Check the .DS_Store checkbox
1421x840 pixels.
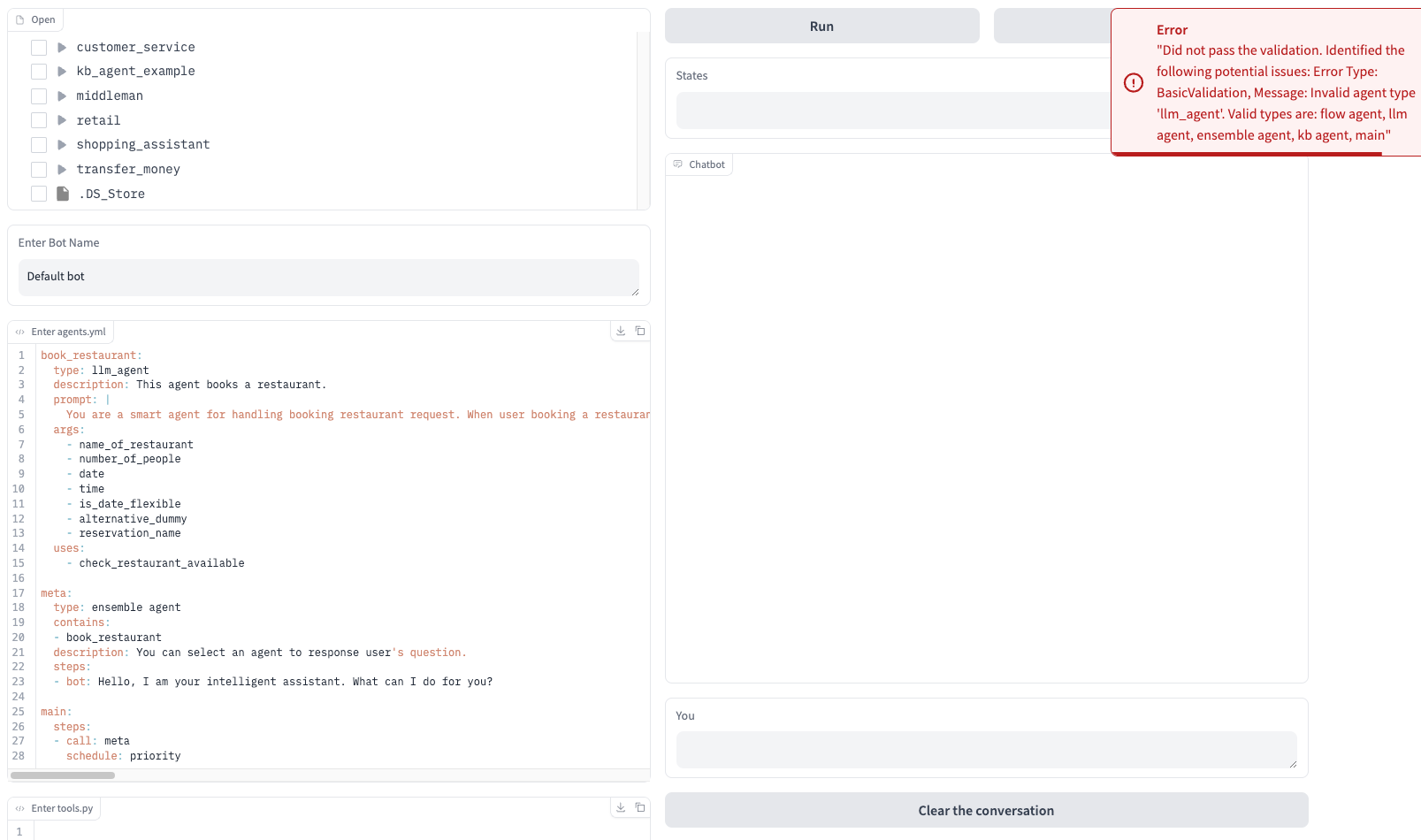tap(39, 194)
